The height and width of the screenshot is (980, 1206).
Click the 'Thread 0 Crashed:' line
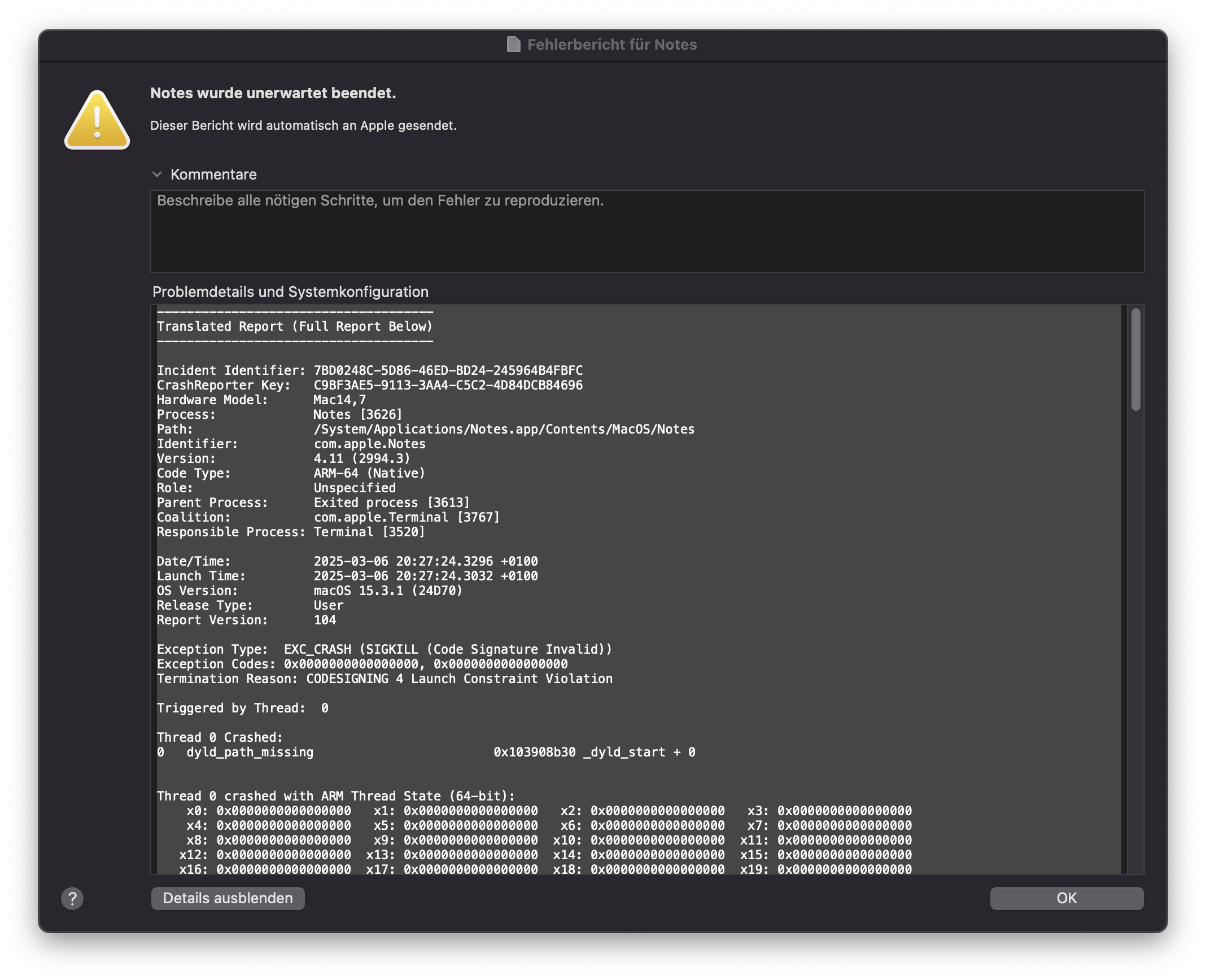220,737
